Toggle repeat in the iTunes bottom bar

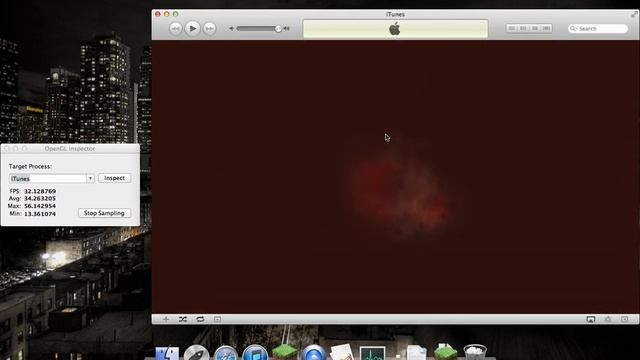pyautogui.click(x=200, y=319)
